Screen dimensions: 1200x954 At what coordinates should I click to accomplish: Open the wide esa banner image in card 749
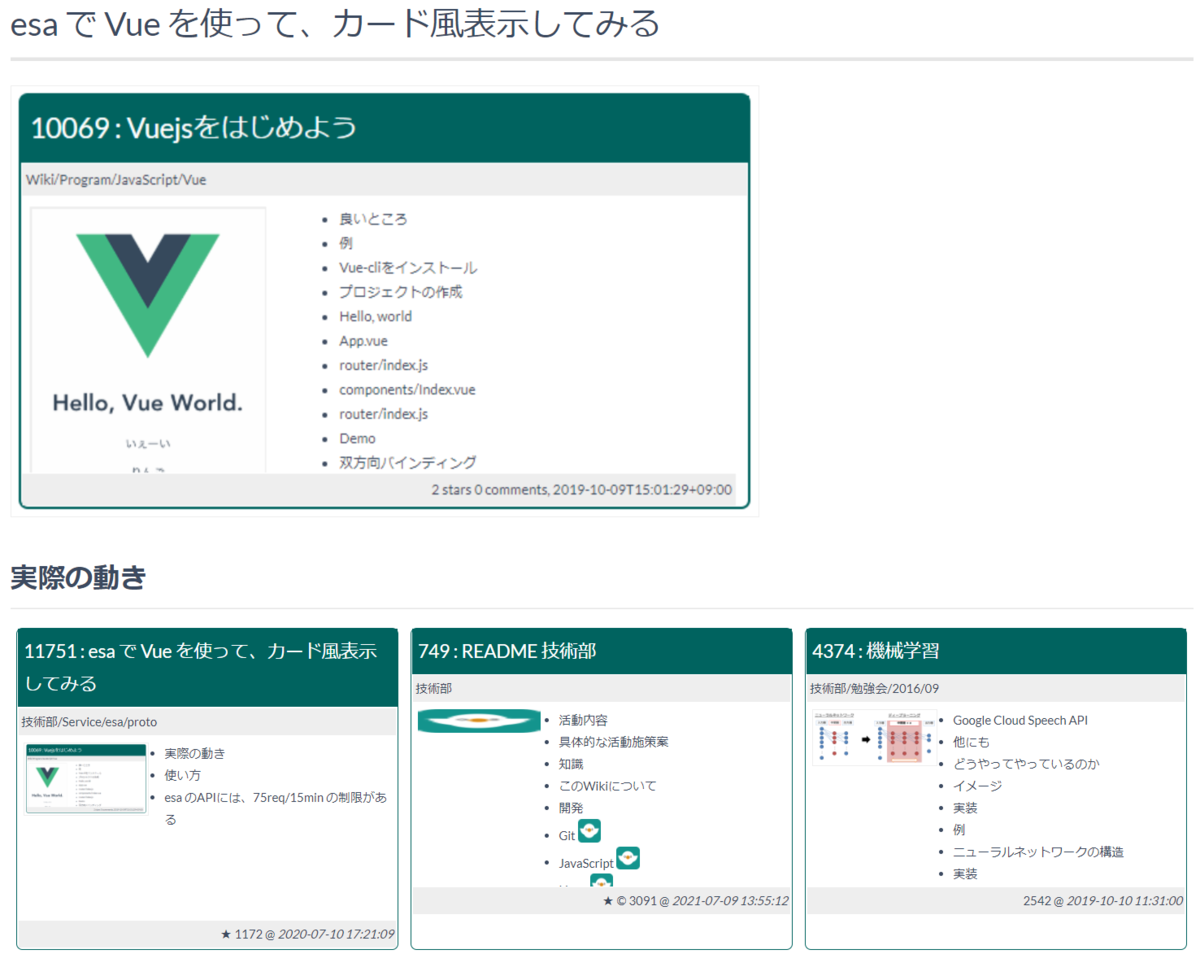click(x=479, y=720)
